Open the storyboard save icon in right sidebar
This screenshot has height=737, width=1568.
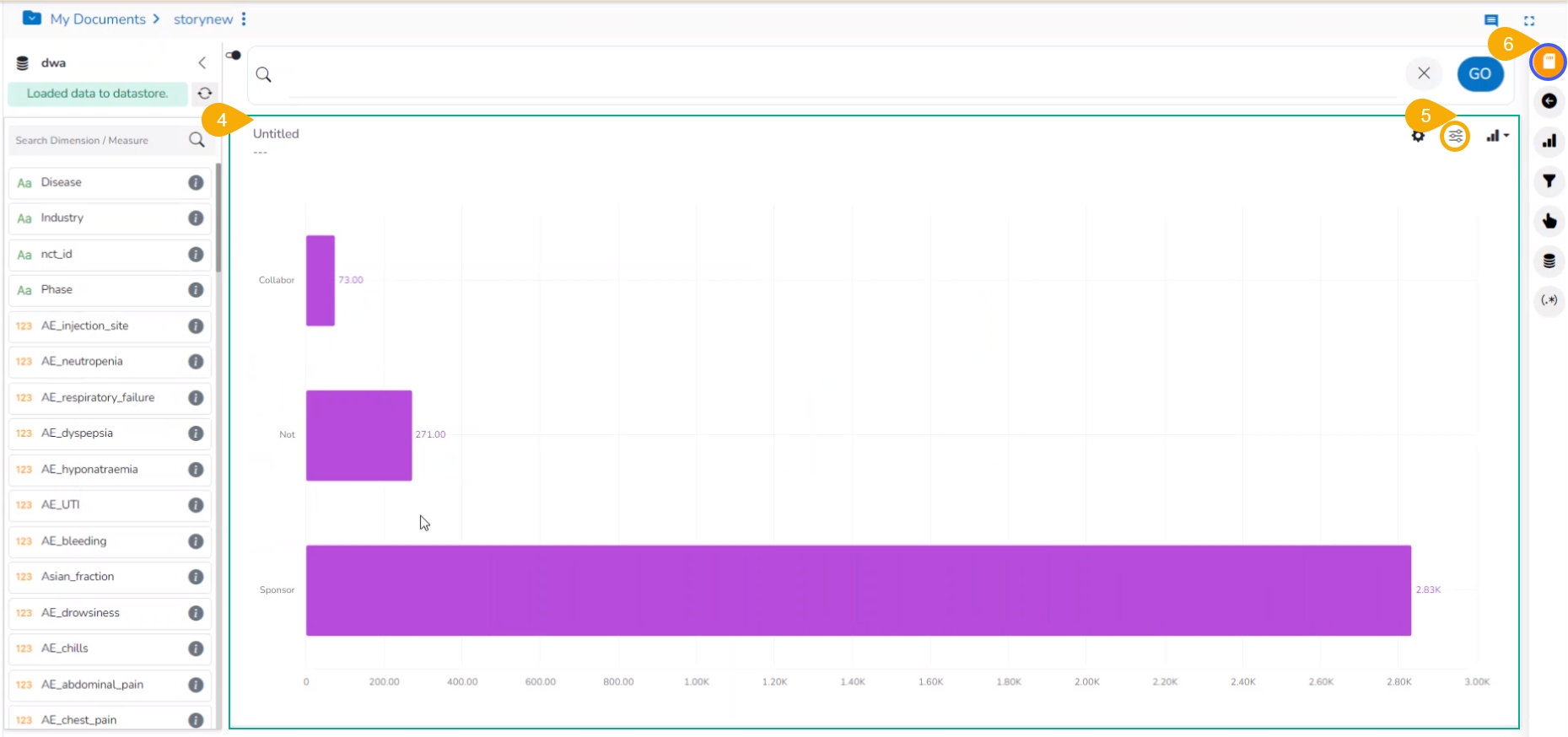pyautogui.click(x=1549, y=62)
